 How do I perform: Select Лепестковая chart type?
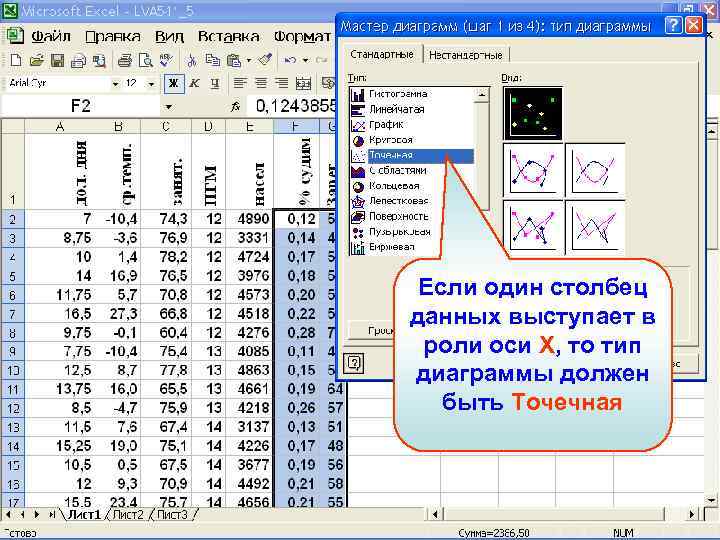pyautogui.click(x=412, y=201)
